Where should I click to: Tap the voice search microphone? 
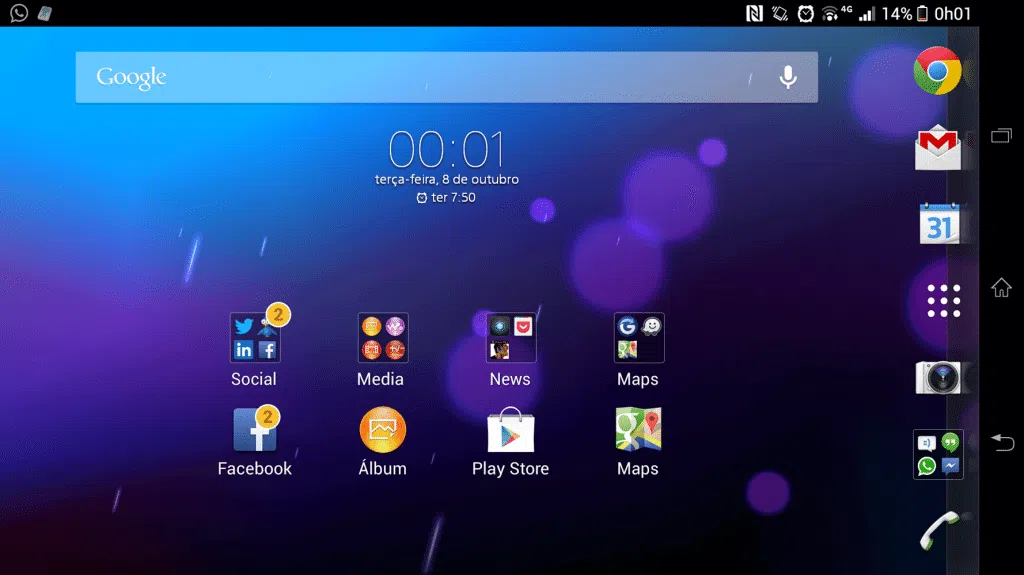click(788, 77)
